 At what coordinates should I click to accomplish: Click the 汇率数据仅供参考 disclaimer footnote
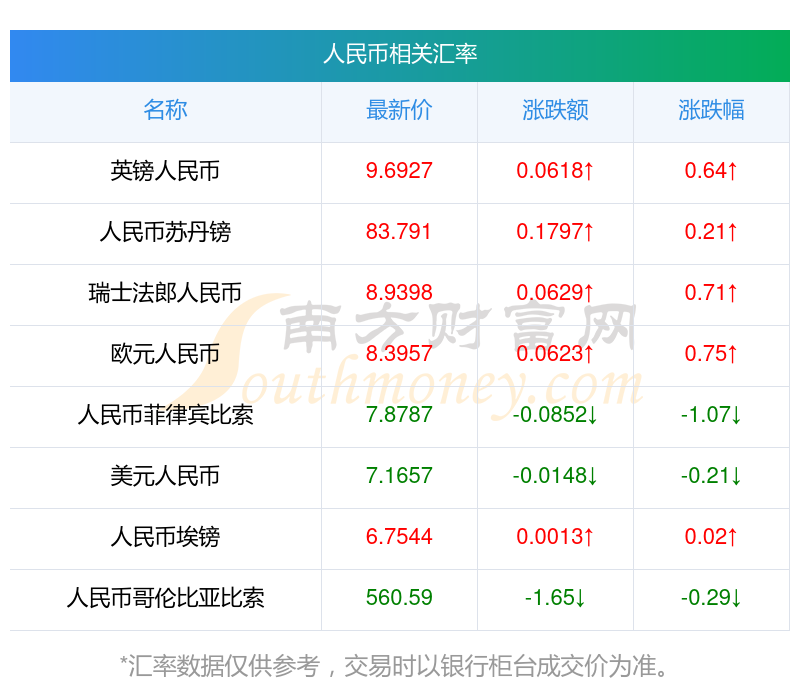pyautogui.click(x=394, y=666)
